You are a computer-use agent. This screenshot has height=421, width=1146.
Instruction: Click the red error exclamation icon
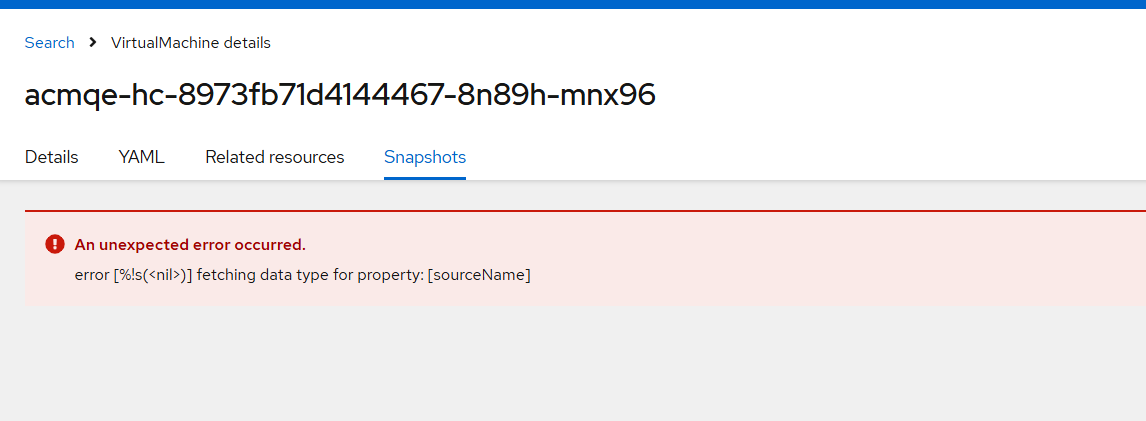pos(55,244)
